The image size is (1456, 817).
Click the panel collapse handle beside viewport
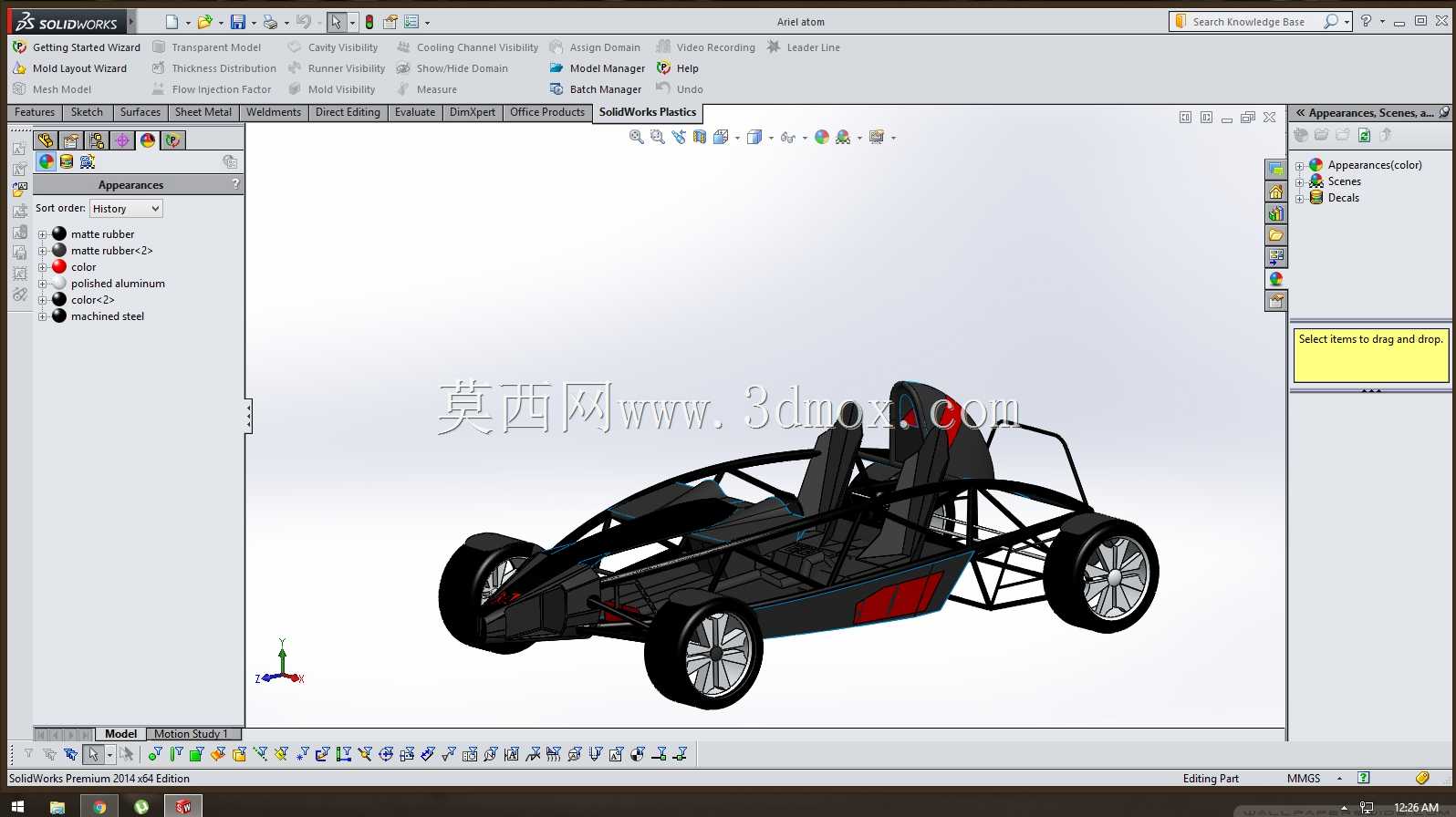click(248, 416)
